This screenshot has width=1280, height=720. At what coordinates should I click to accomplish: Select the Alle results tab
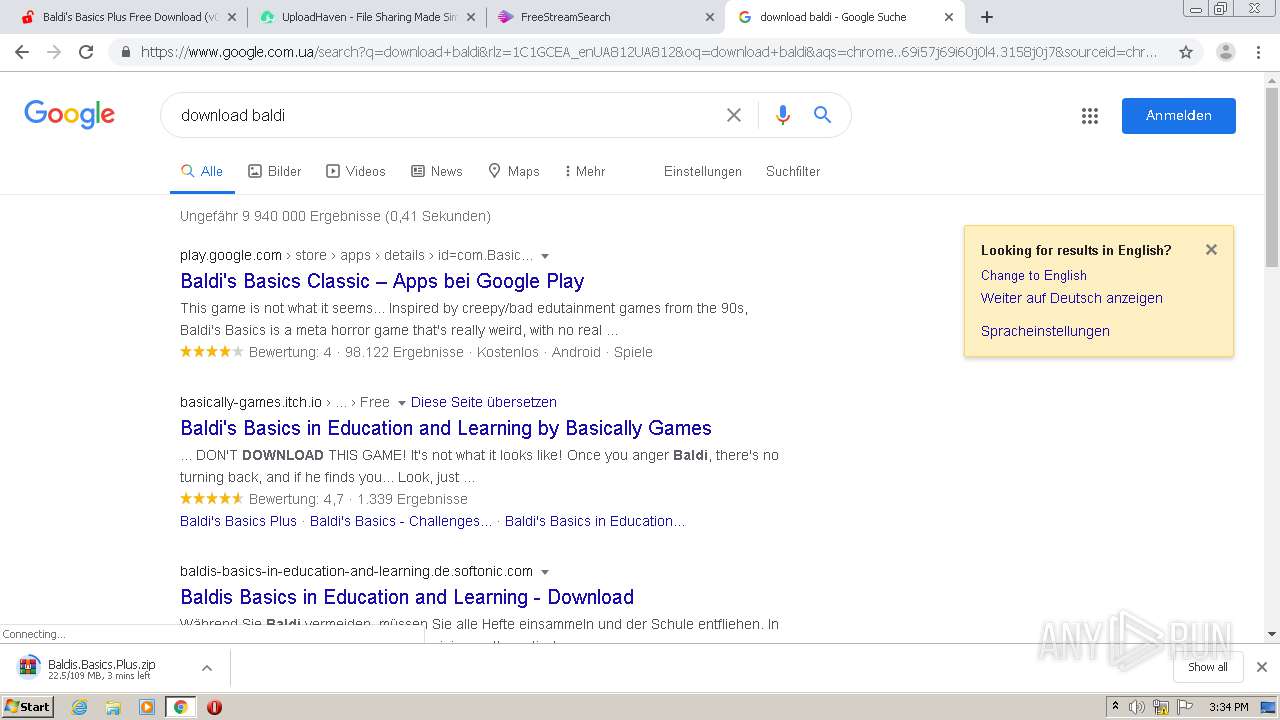(x=202, y=171)
